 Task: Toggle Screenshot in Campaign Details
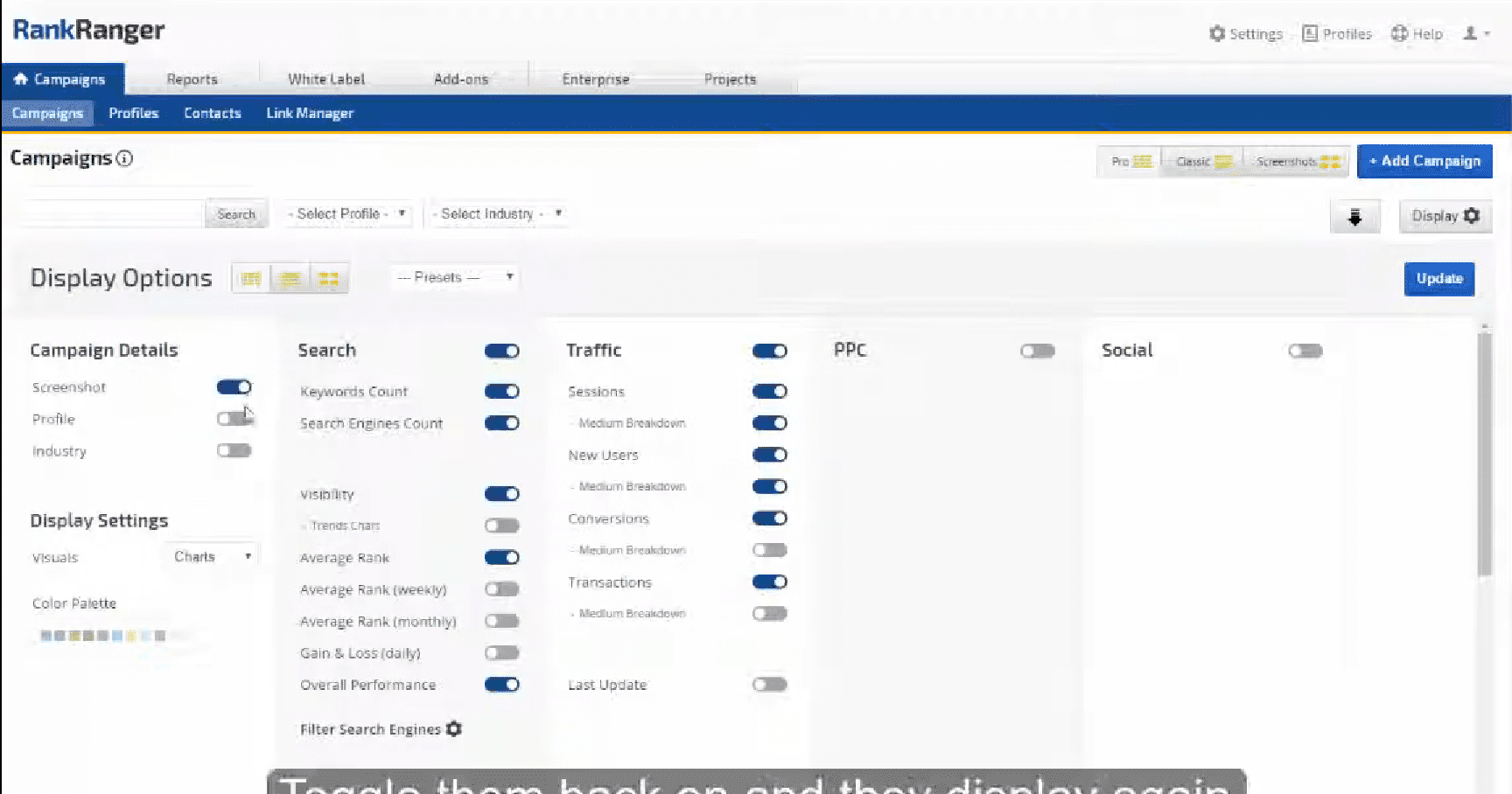234,387
